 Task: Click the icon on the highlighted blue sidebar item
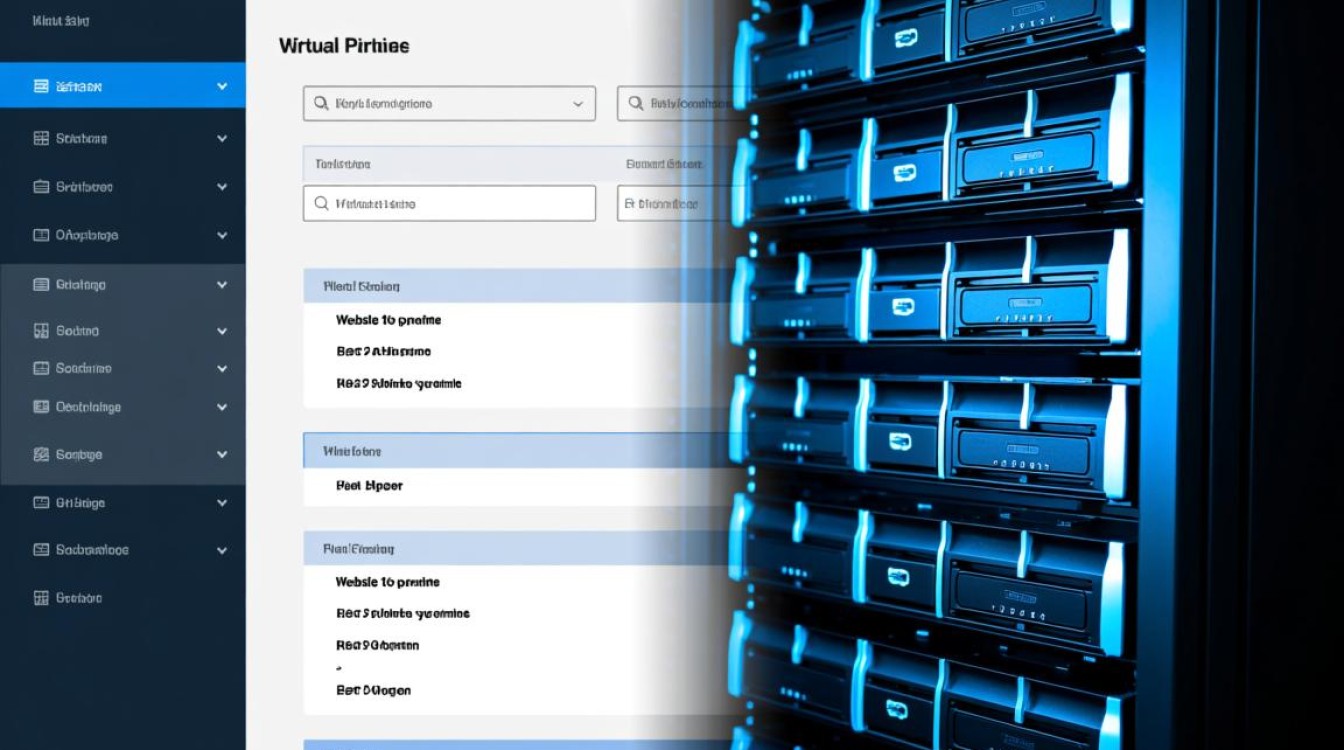(41, 87)
